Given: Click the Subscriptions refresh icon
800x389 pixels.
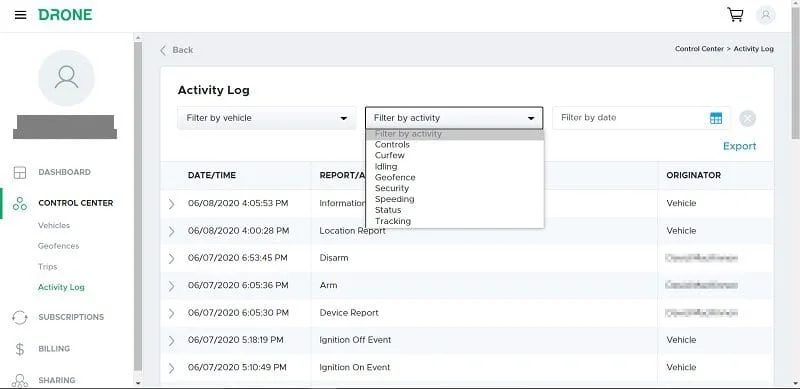Looking at the screenshot, I should [20, 318].
